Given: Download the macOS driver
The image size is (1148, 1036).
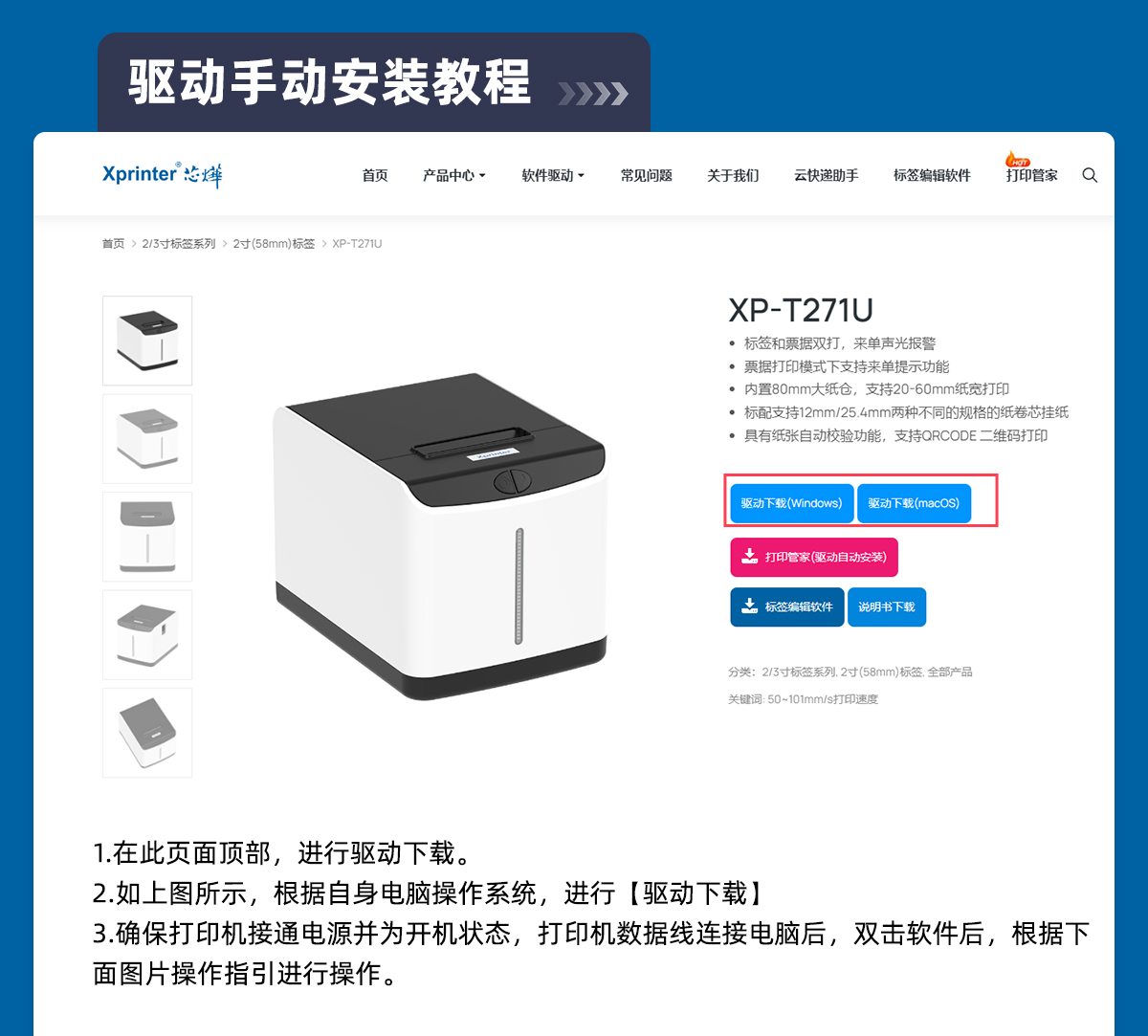Looking at the screenshot, I should pyautogui.click(x=914, y=503).
